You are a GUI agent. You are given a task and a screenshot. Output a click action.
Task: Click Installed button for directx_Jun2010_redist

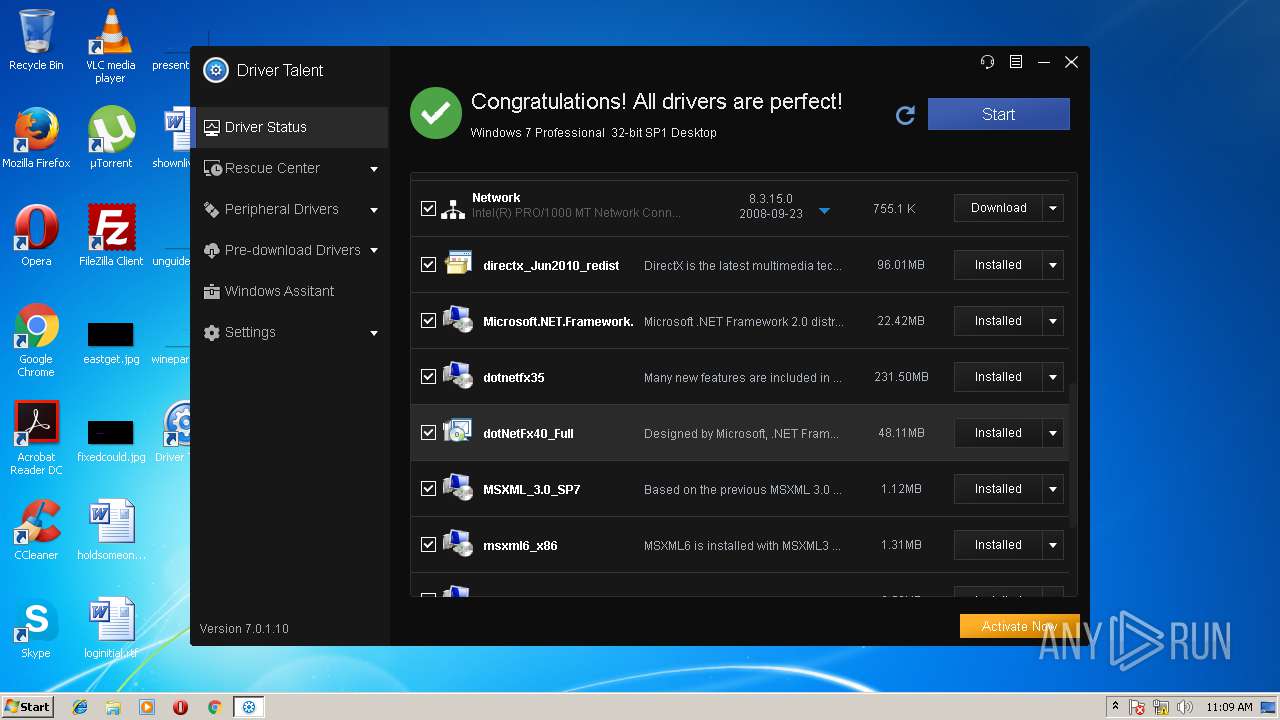(x=998, y=265)
